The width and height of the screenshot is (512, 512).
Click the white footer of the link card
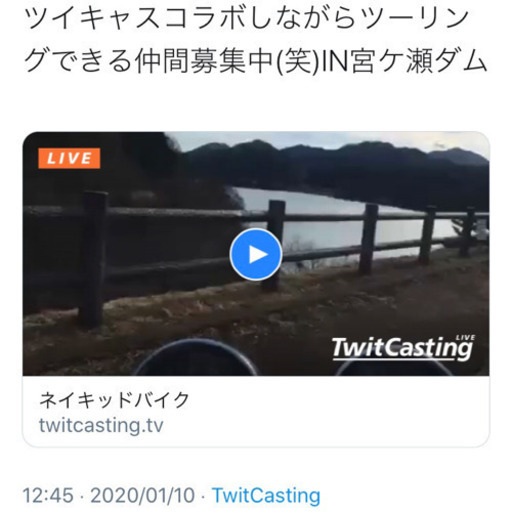(x=256, y=411)
